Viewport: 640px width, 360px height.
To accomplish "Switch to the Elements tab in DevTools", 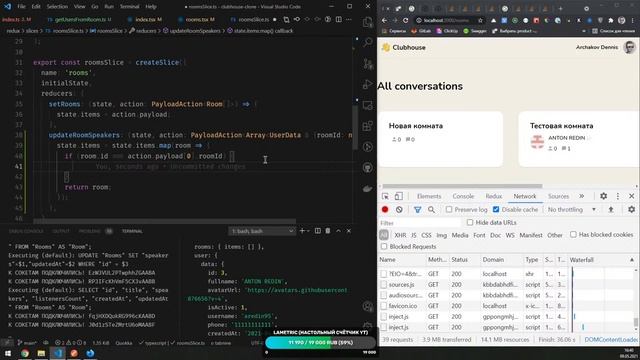I will 429,196.
